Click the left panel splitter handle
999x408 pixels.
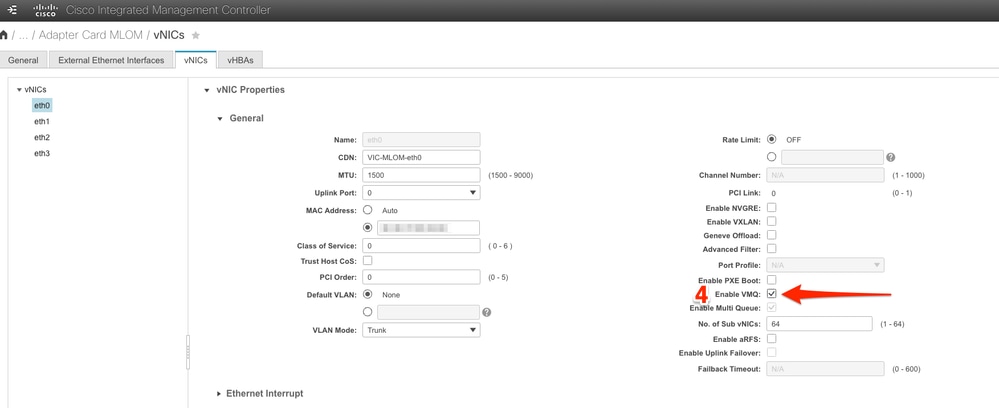pos(187,352)
